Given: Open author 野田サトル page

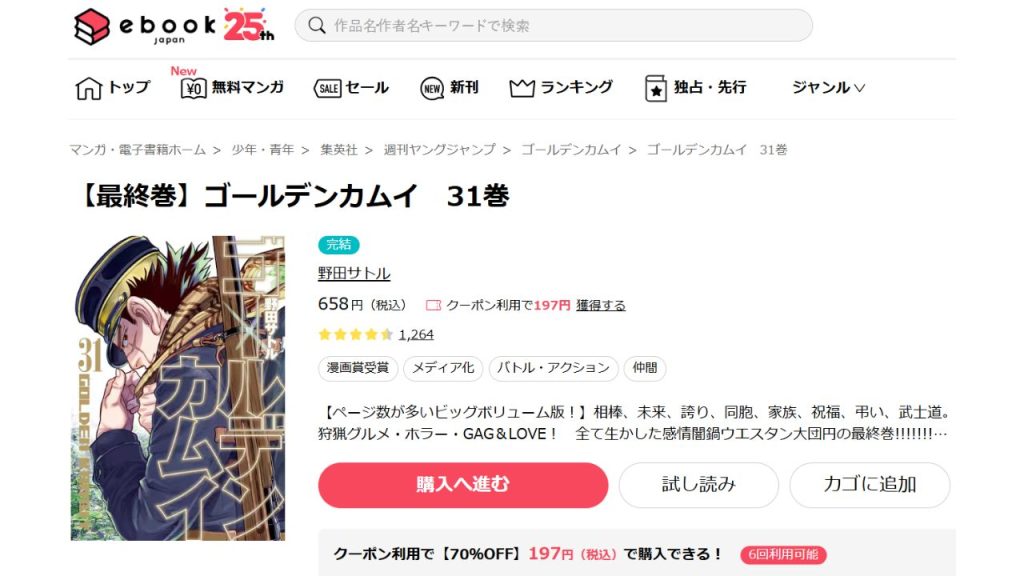Looking at the screenshot, I should (x=354, y=273).
